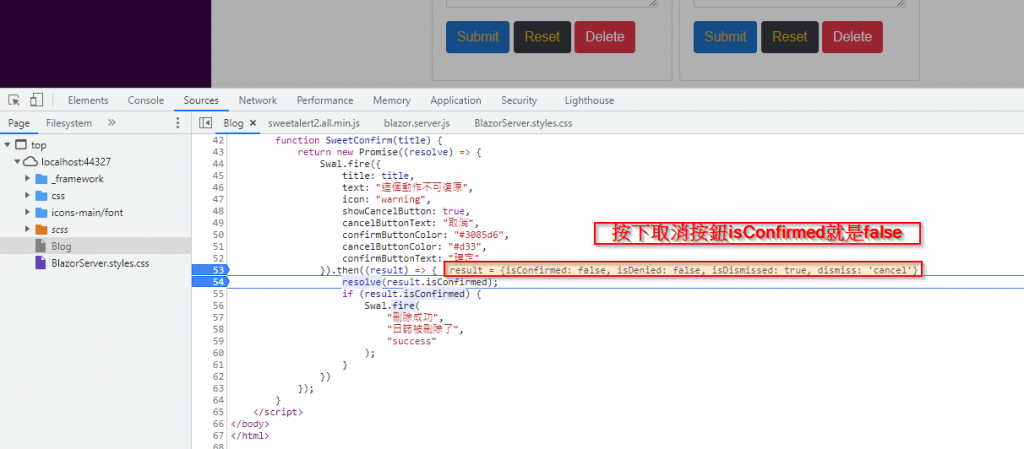The image size is (1024, 449).
Task: Click the resolve(result.isConfirmed) code line
Action: tap(420, 283)
